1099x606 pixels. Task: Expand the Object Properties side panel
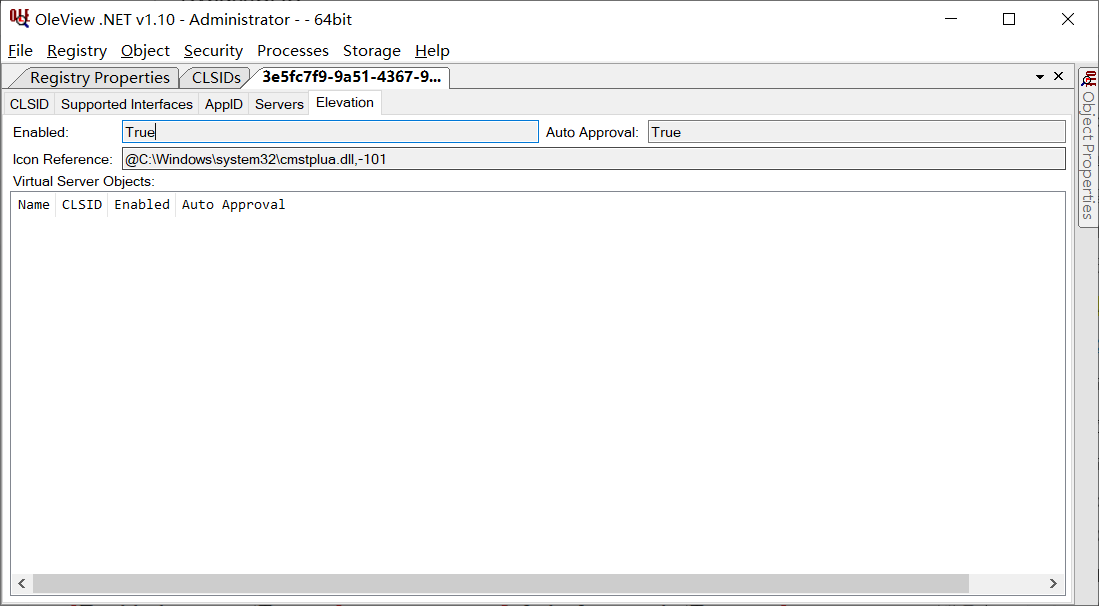click(x=1088, y=147)
